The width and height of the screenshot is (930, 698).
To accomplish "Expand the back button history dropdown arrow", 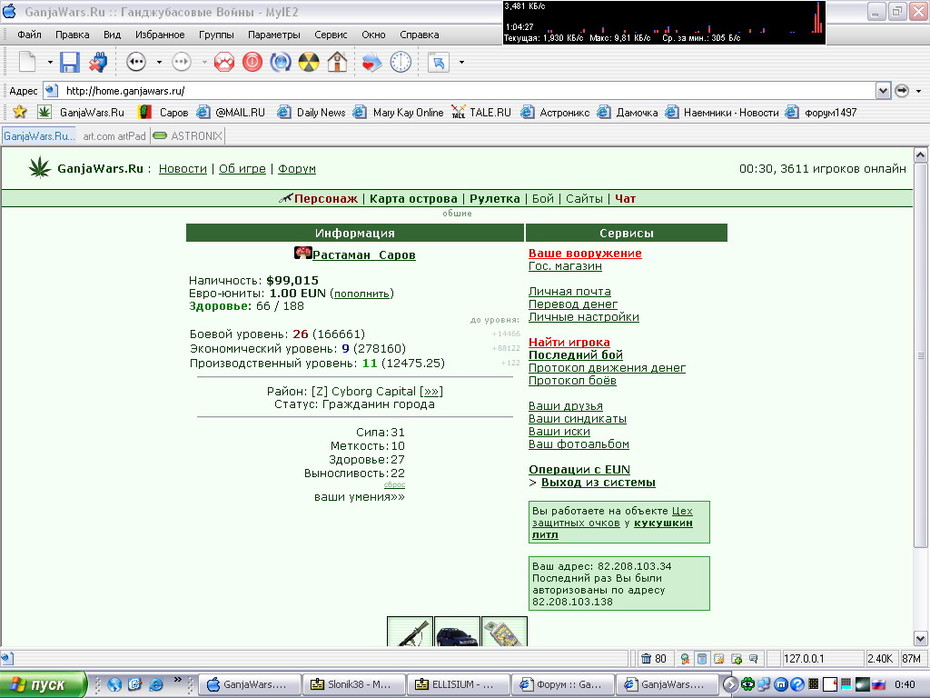I will [x=159, y=62].
